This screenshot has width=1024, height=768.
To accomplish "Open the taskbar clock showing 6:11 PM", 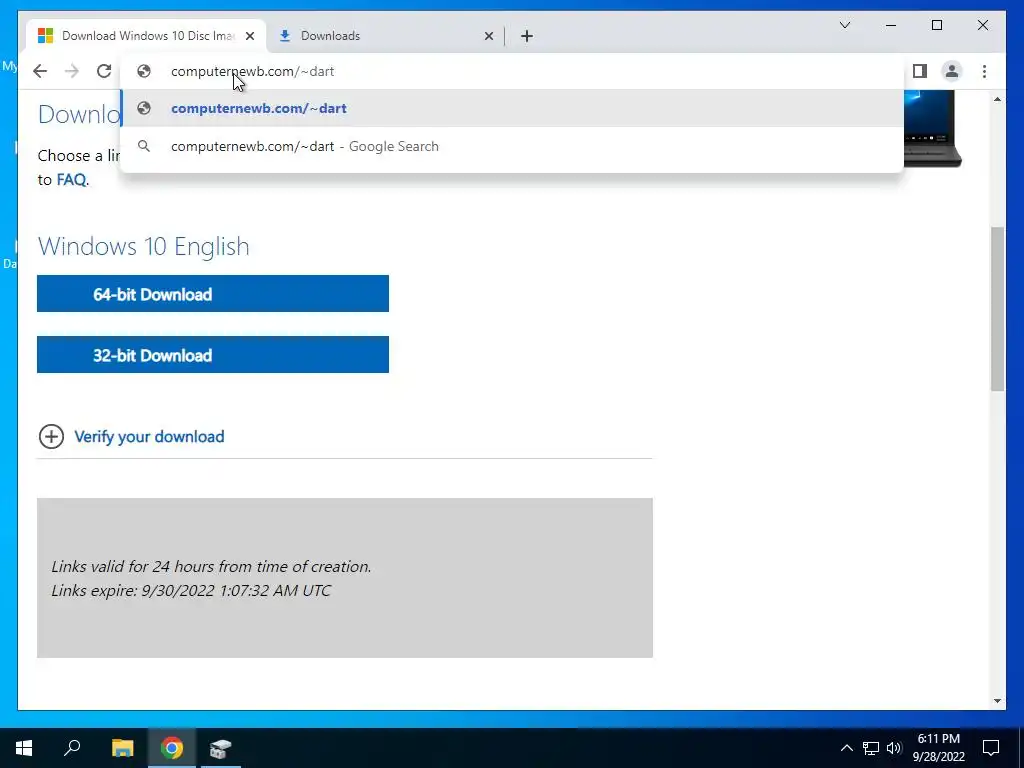I will point(939,748).
